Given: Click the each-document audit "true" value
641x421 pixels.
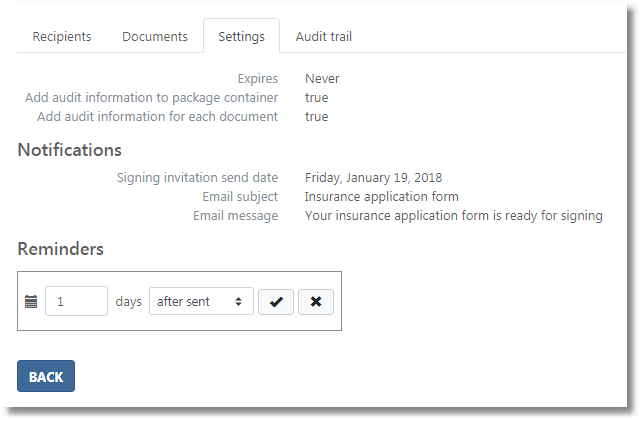Looking at the screenshot, I should 316,117.
